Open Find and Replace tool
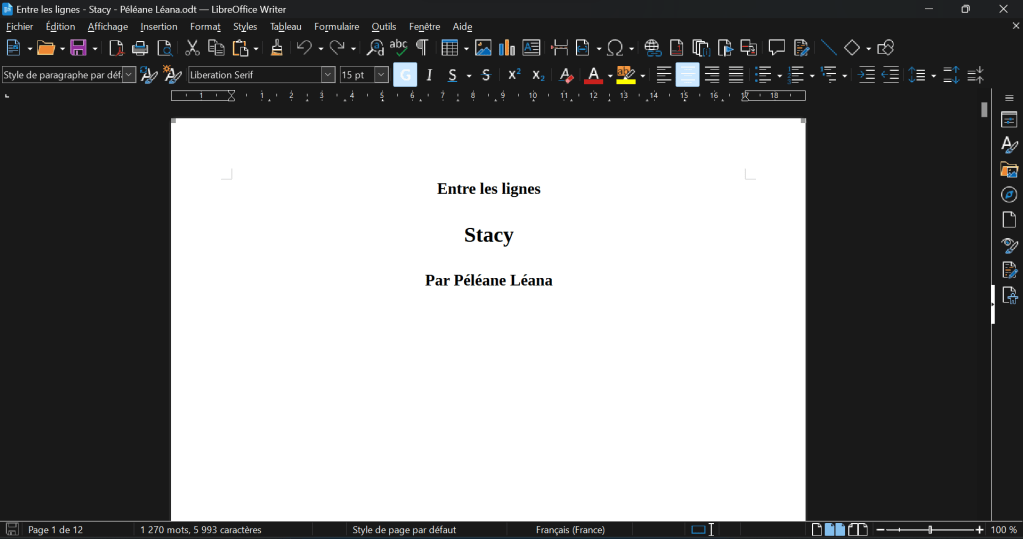Viewport: 1023px width, 539px height. pyautogui.click(x=375, y=48)
